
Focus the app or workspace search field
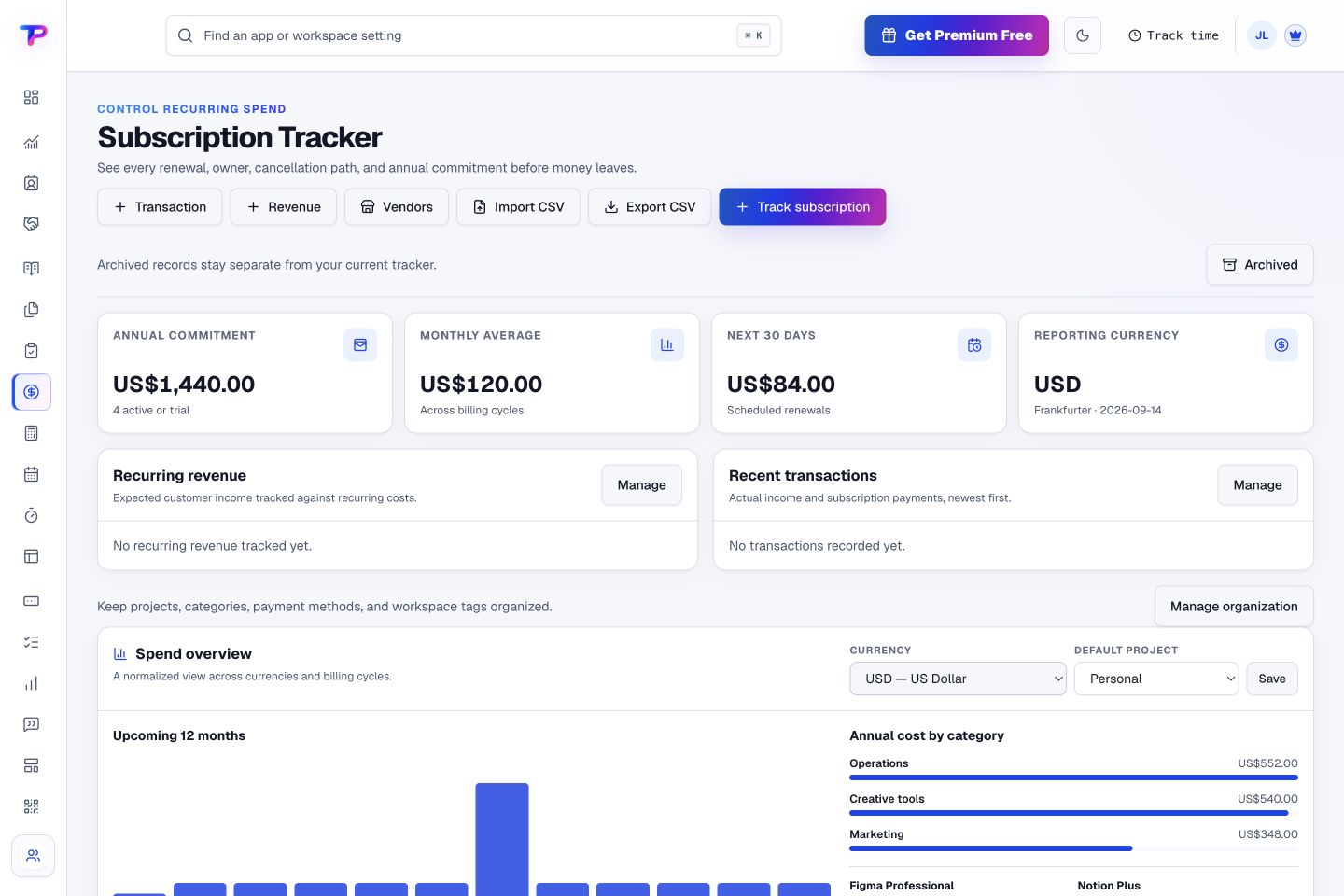(x=473, y=35)
